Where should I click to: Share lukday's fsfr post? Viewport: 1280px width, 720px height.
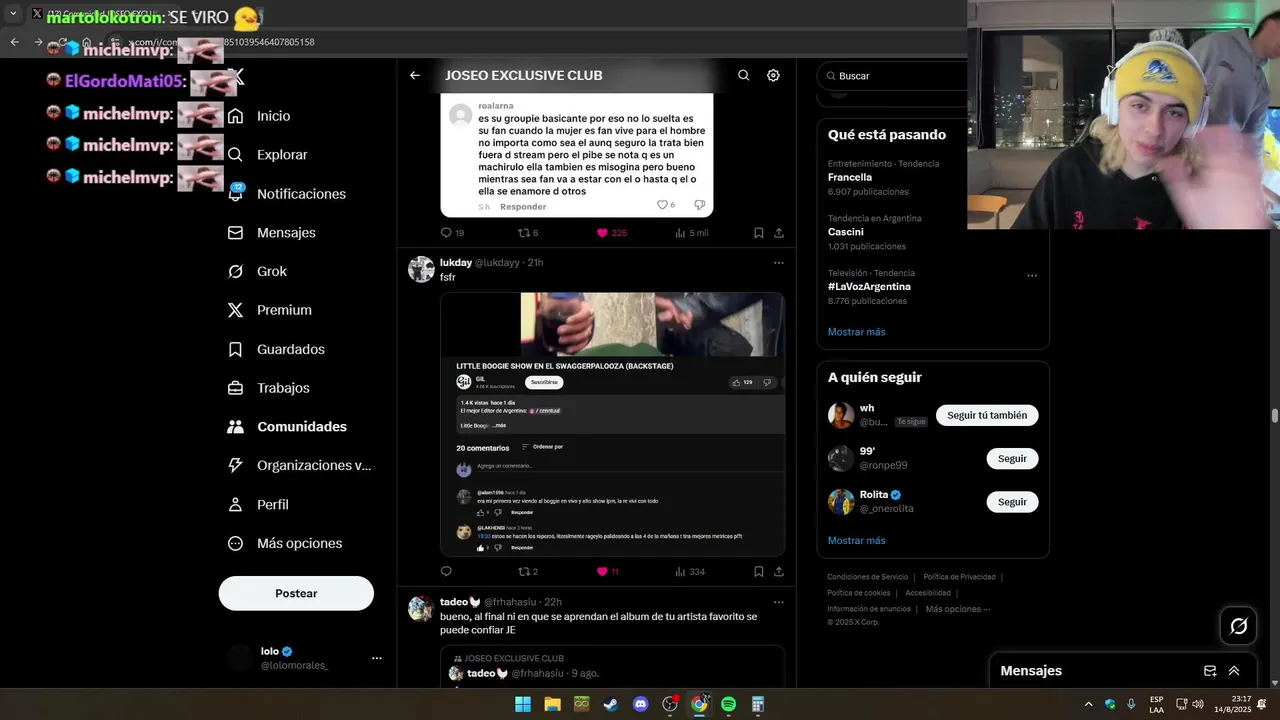779,572
